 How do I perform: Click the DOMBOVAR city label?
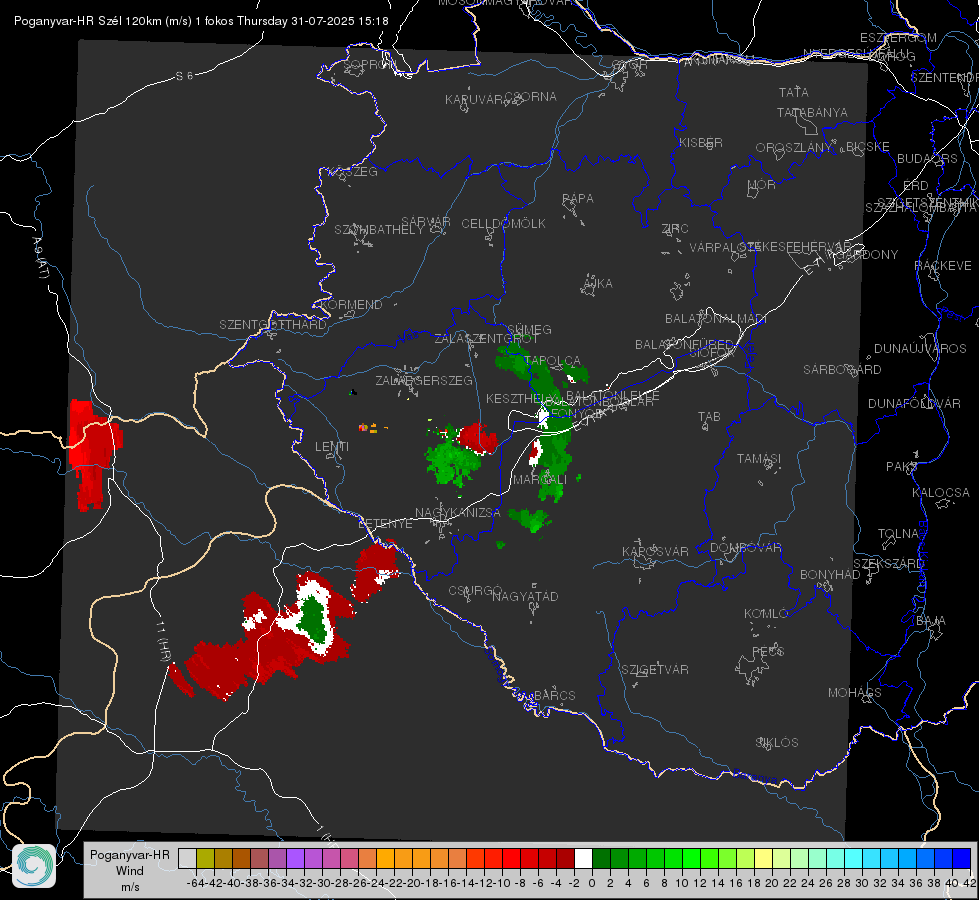coord(745,548)
